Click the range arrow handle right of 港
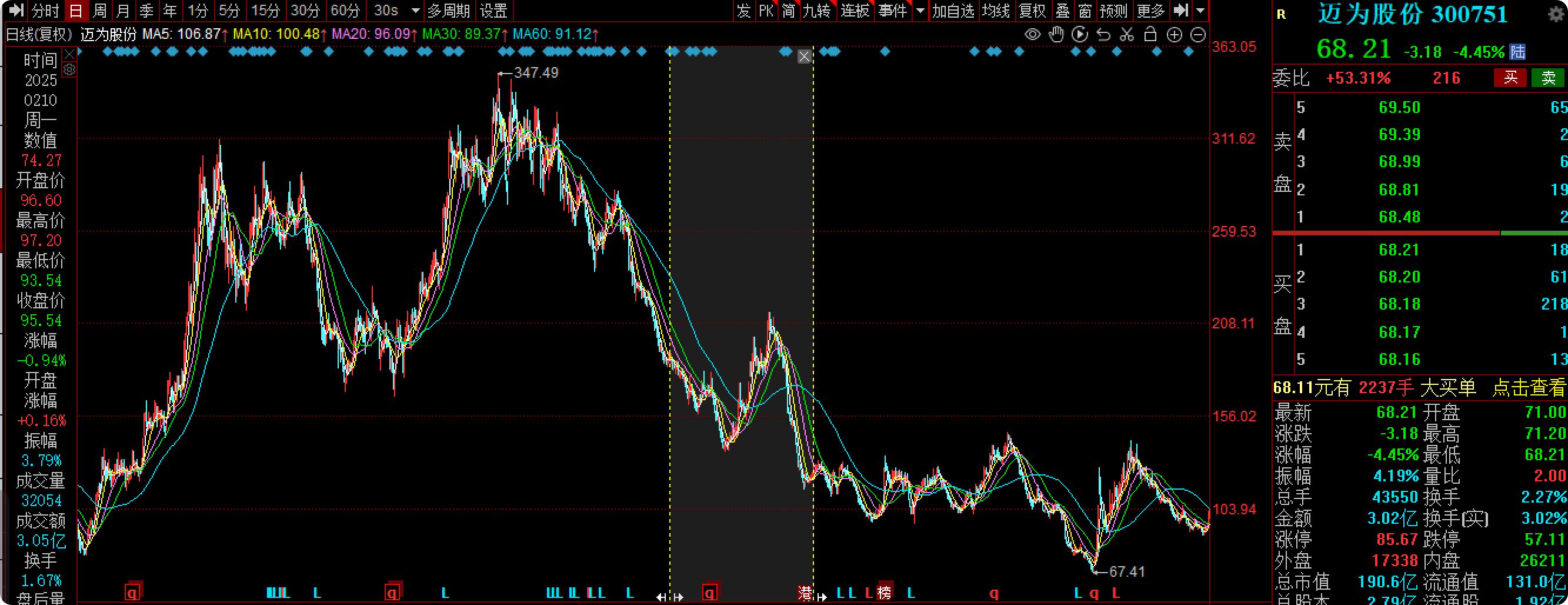 tap(822, 597)
